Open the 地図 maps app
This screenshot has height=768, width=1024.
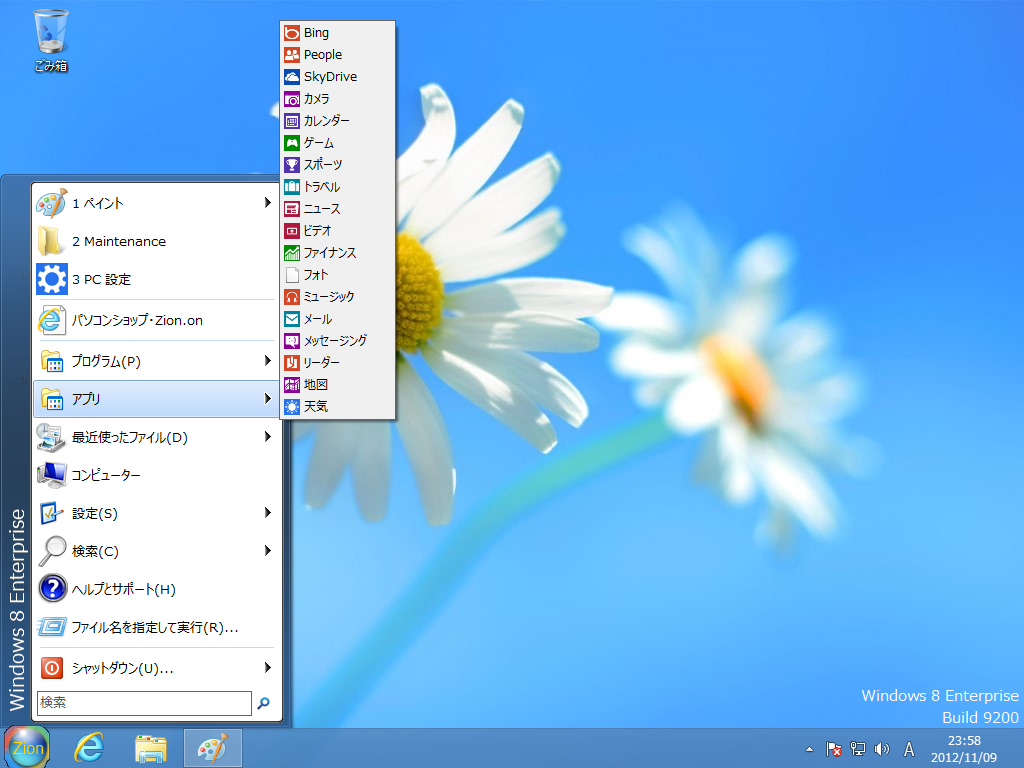click(x=315, y=385)
